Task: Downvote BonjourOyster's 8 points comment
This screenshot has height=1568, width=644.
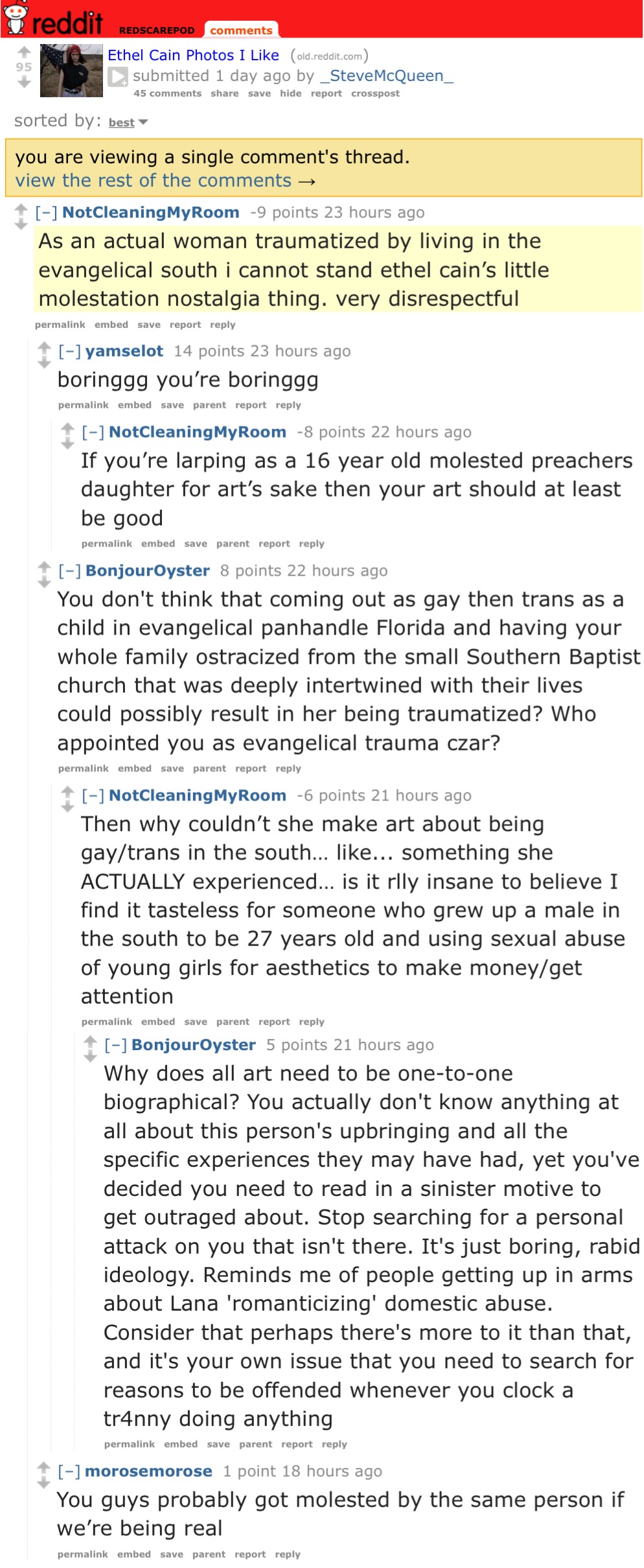Action: (44, 583)
